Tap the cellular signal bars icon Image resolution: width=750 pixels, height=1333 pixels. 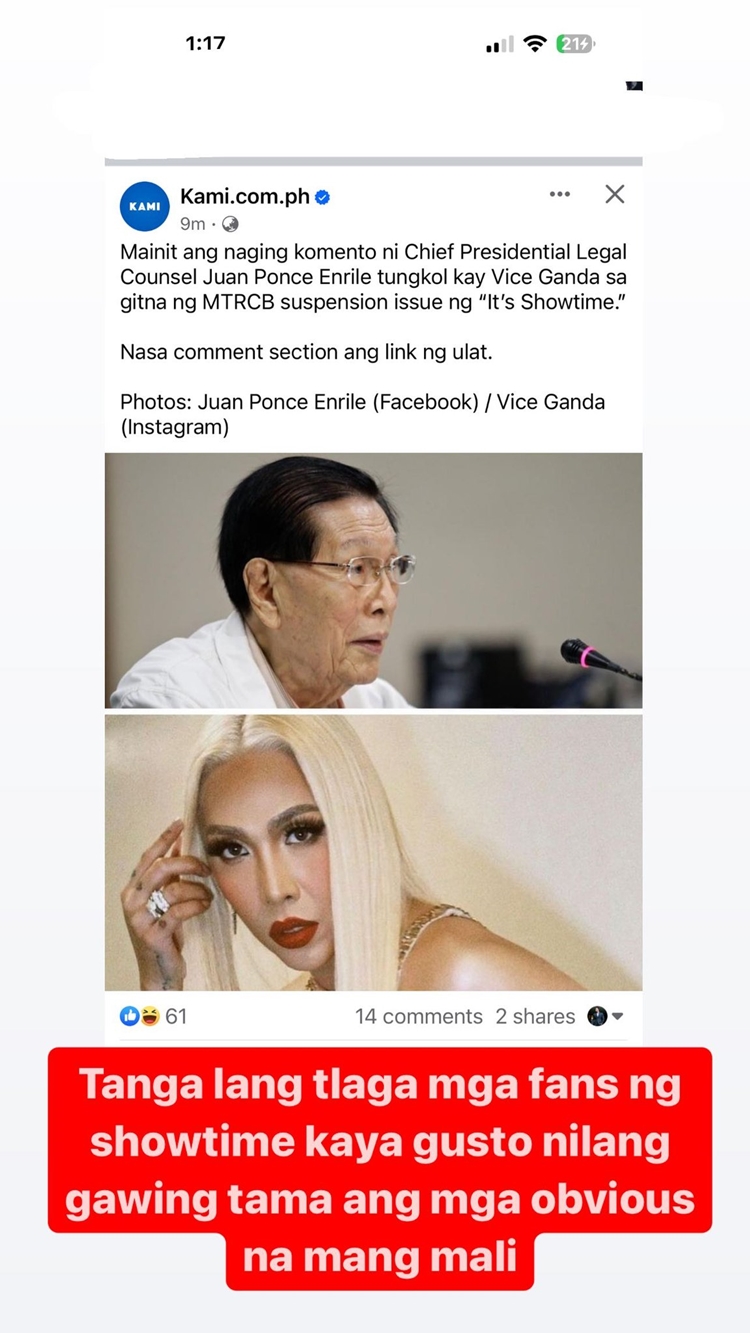click(499, 45)
